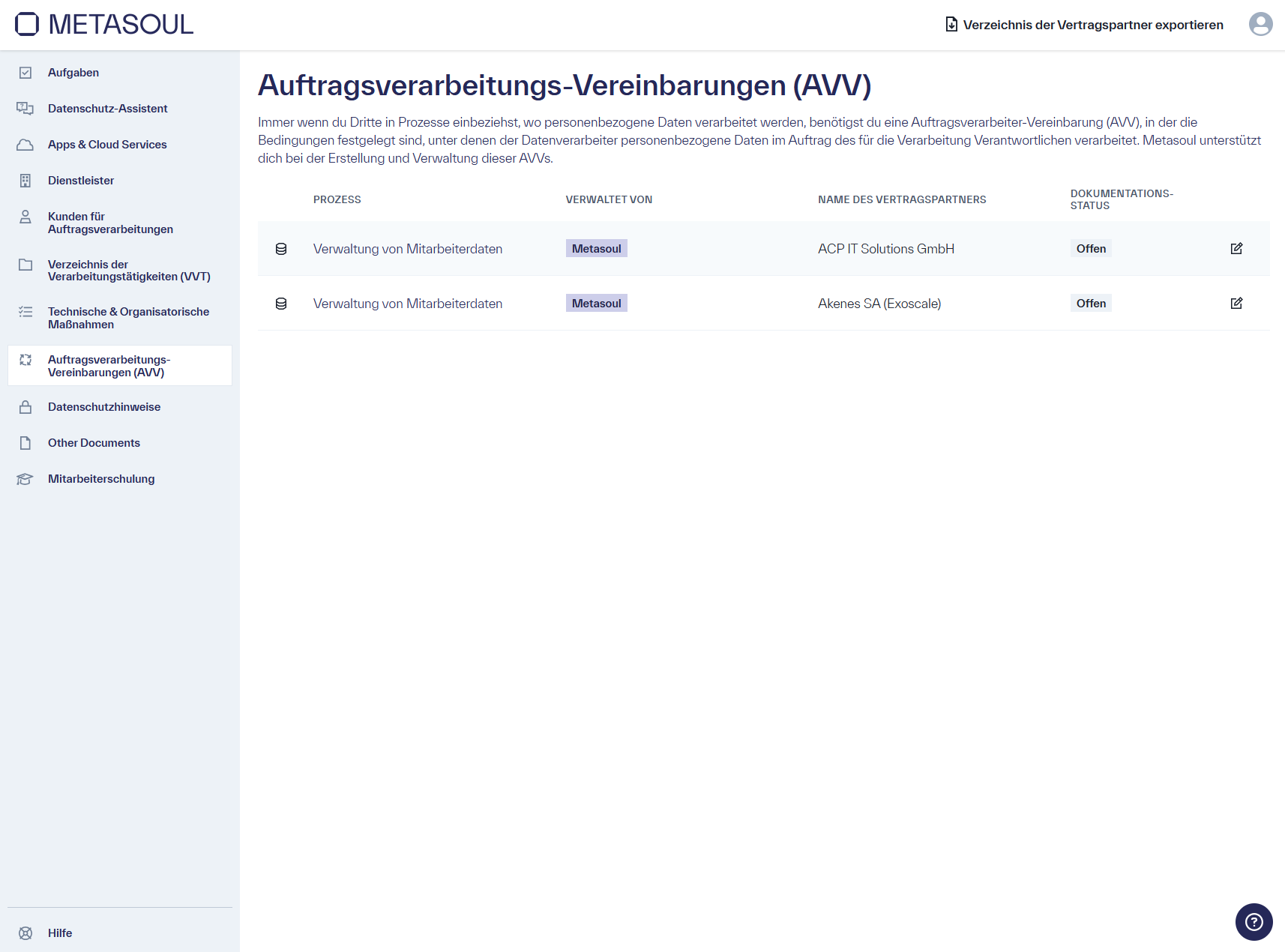Open the user account avatar menu
This screenshot has width=1285, height=952.
click(1261, 24)
